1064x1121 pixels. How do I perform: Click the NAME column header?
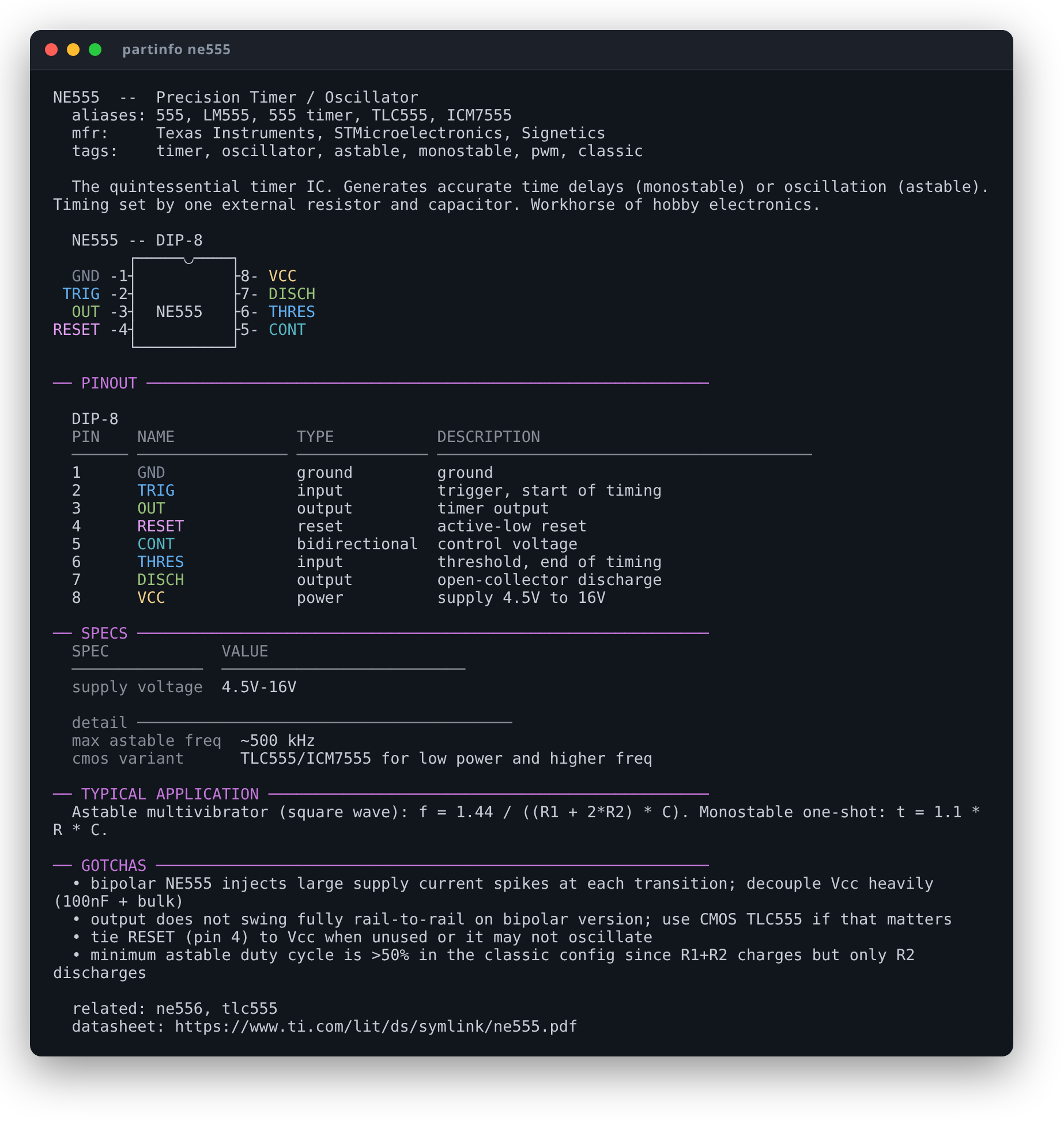point(156,437)
